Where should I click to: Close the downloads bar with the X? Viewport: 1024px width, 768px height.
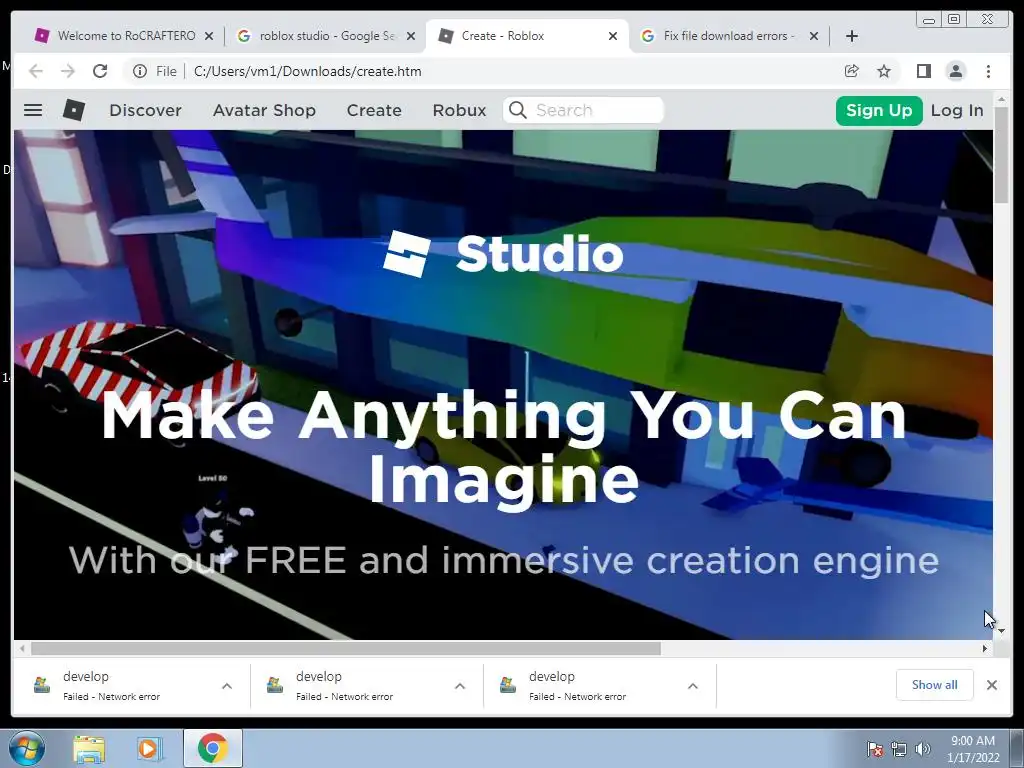[991, 685]
